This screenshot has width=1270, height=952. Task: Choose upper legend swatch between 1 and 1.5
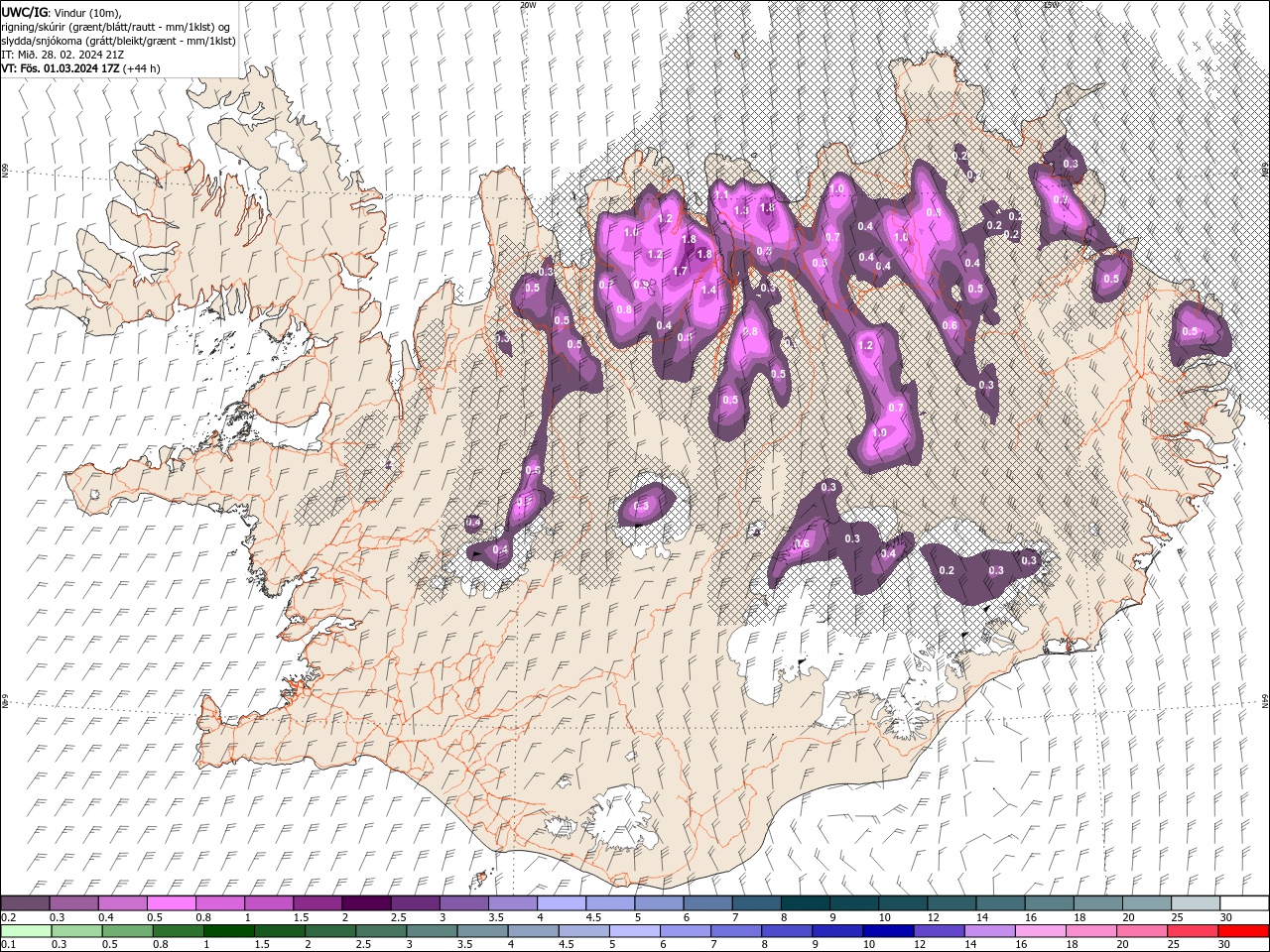(x=268, y=903)
